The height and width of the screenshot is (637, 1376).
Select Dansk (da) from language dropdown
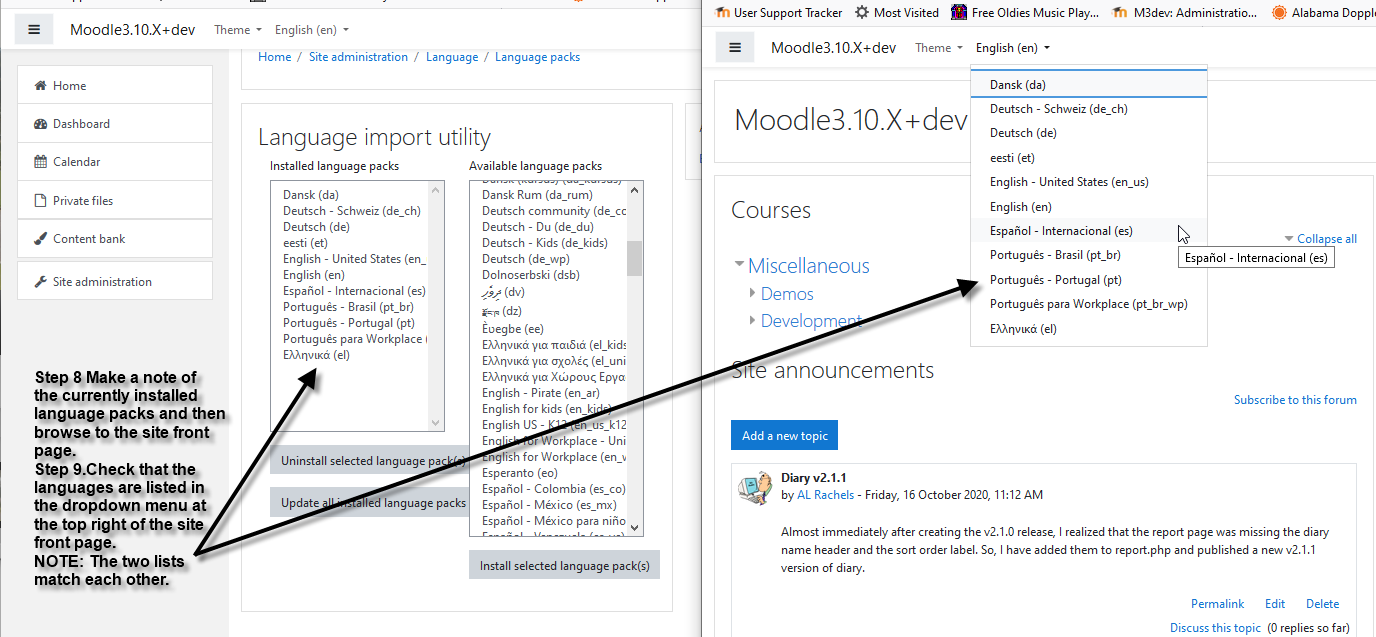[1089, 85]
